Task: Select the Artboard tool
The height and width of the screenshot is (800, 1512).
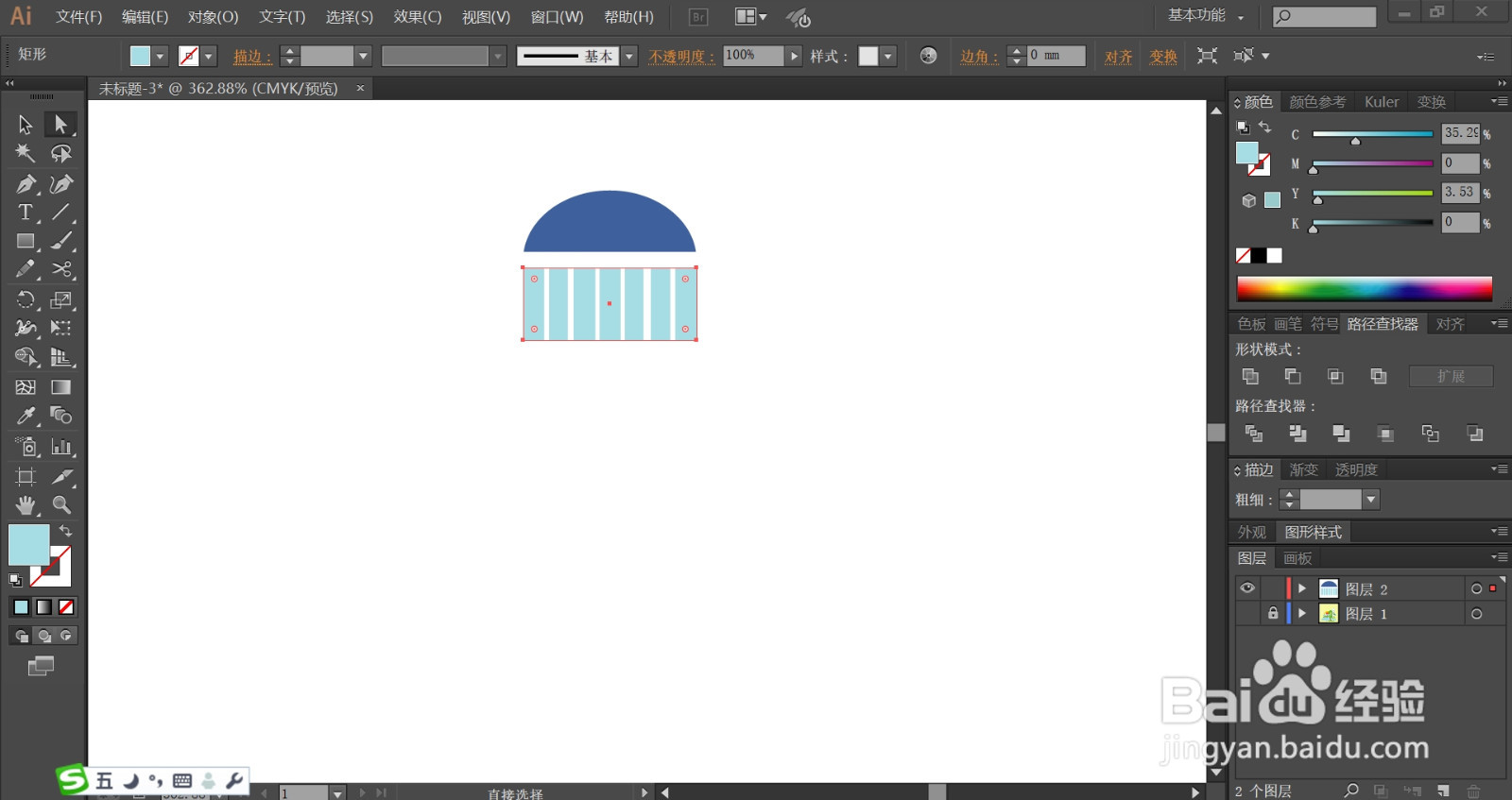Action: pos(26,477)
